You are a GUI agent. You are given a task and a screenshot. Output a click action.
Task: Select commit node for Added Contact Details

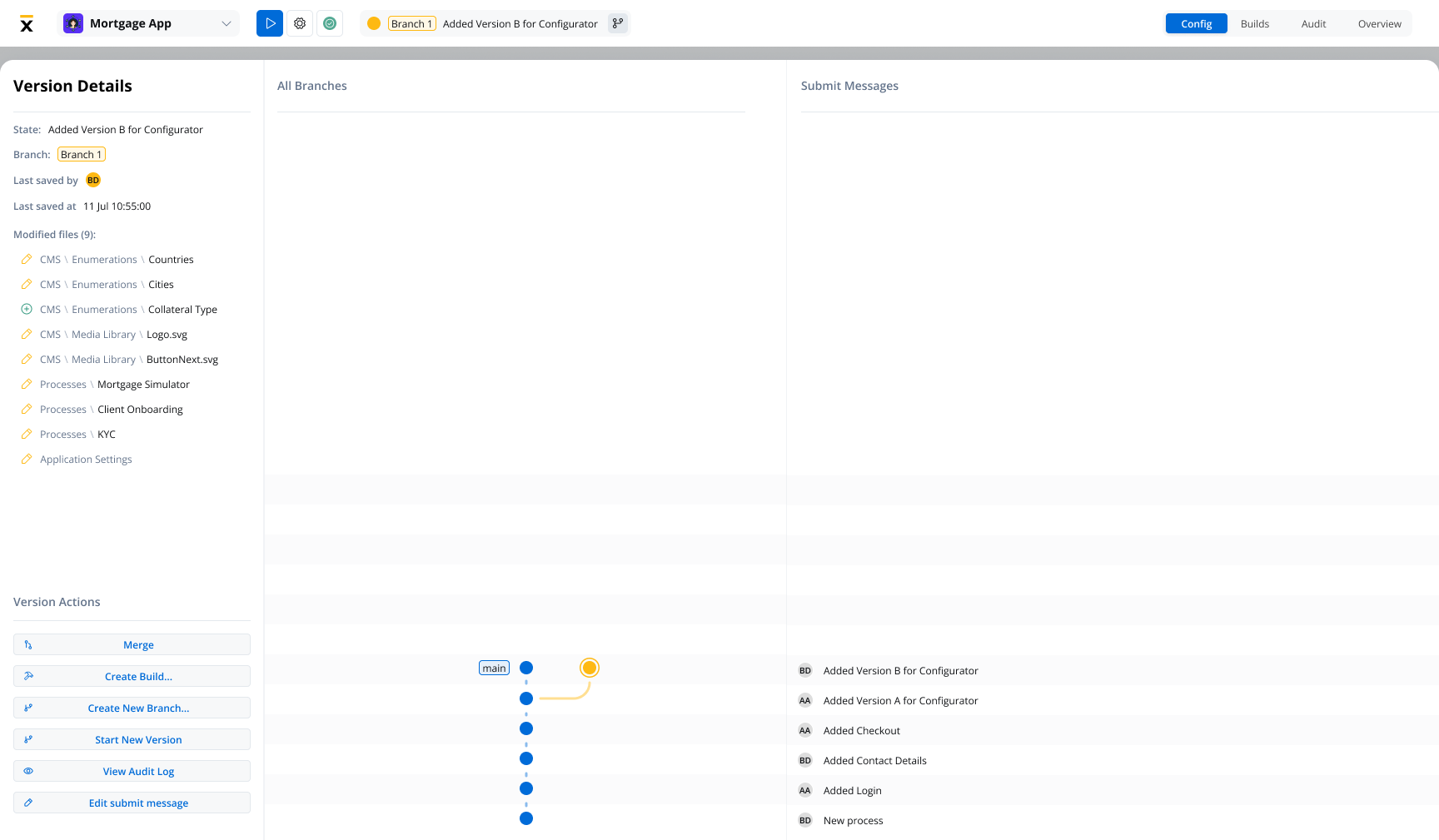[526, 758]
